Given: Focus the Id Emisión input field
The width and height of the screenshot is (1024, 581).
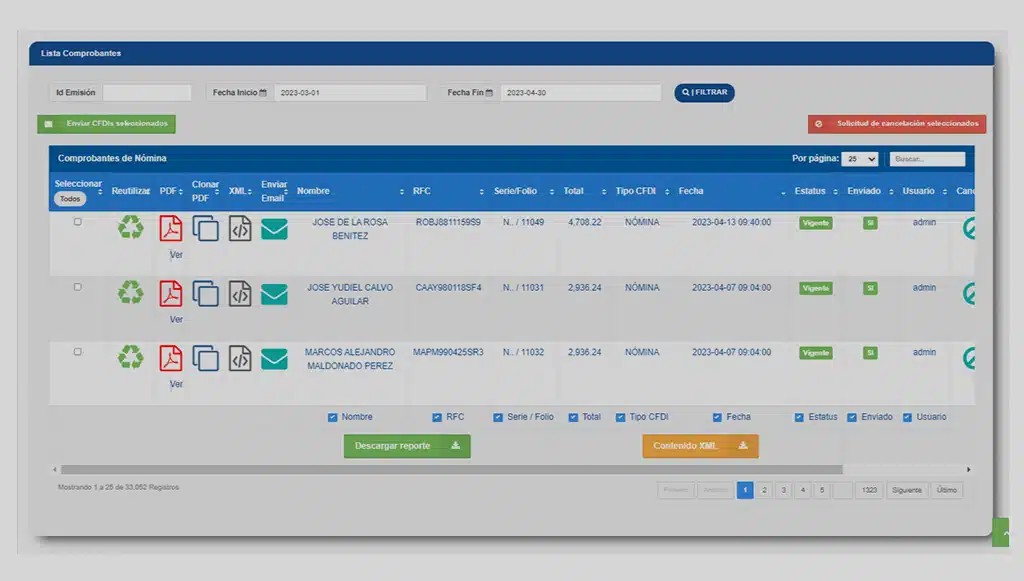Looking at the screenshot, I should point(146,93).
